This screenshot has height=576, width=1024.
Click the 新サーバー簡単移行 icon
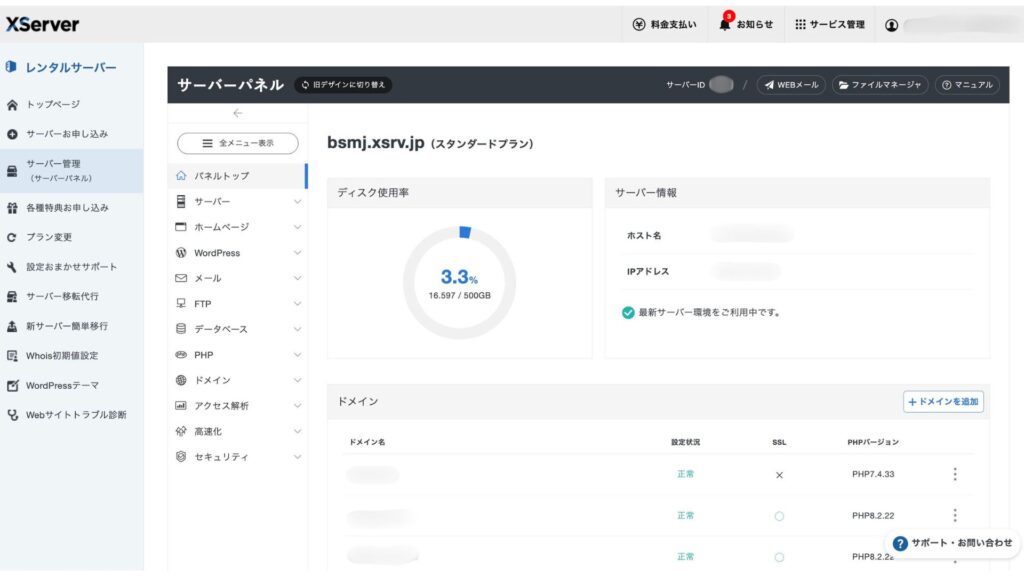pos(12,326)
